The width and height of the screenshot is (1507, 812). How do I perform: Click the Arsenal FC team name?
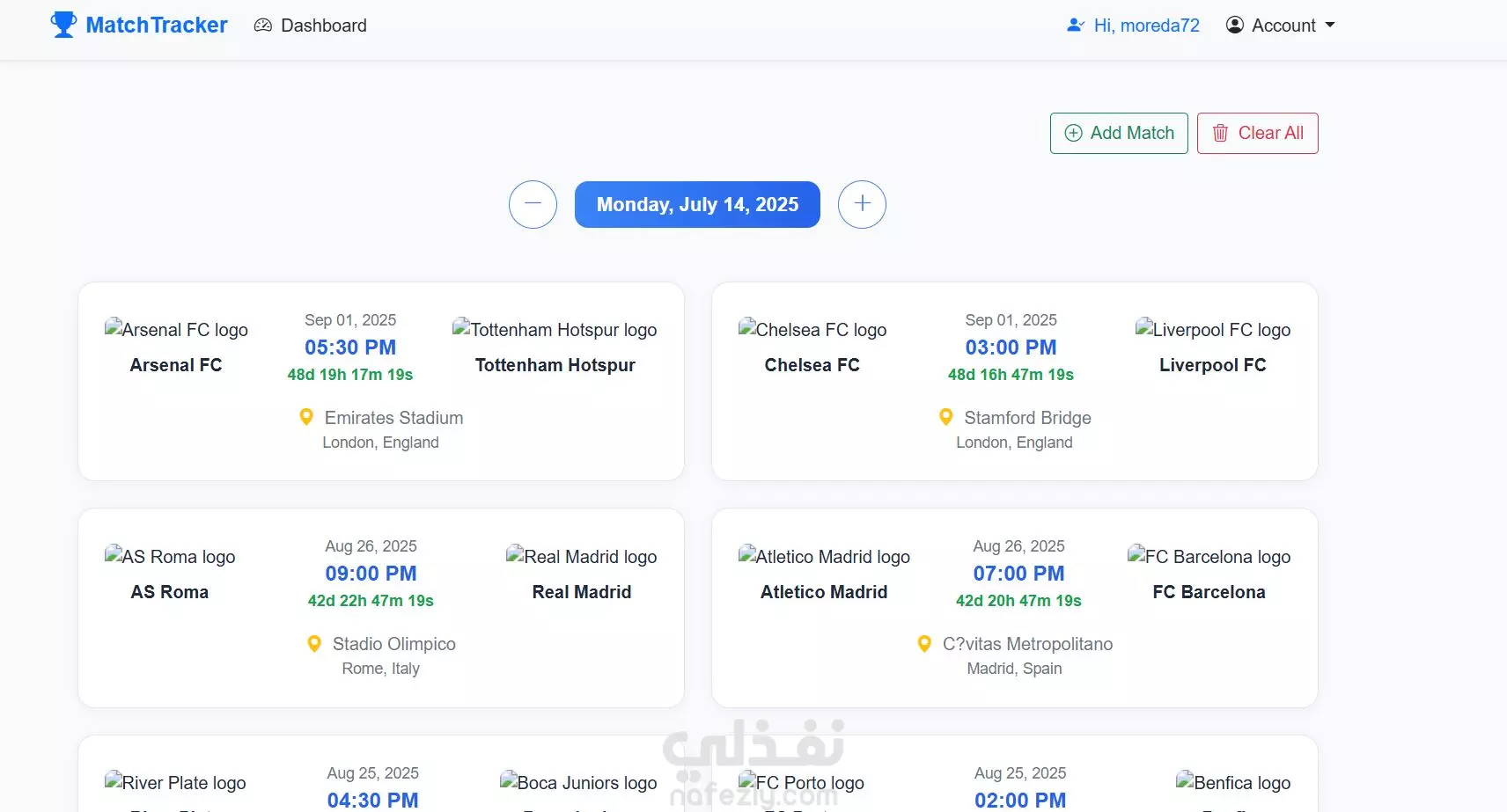[x=176, y=365]
